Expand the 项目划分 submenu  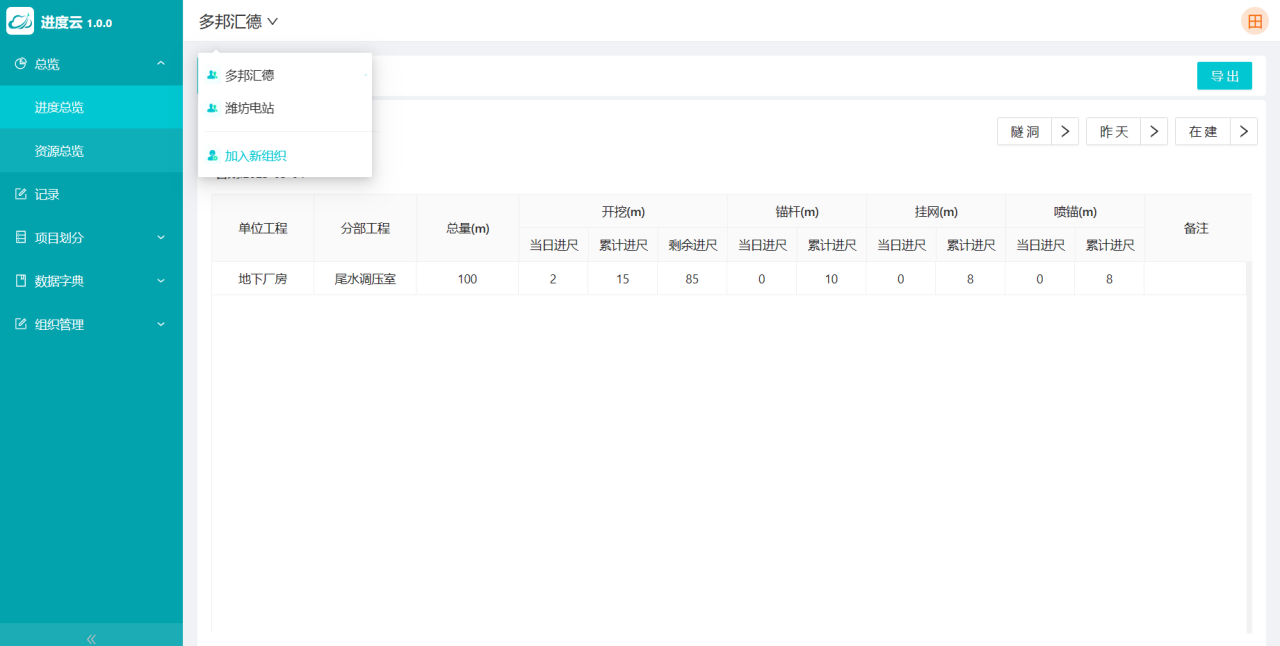[161, 238]
